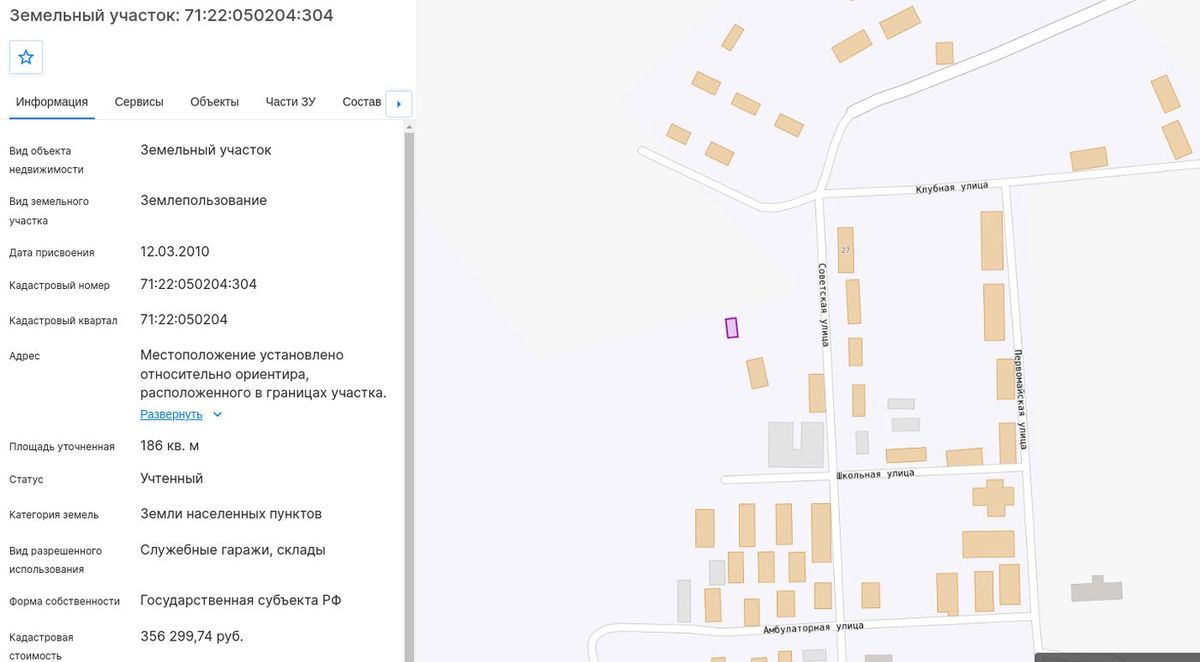Click the Вид объекта недвижимости value Земельный участок
This screenshot has width=1200, height=662.
tap(206, 150)
